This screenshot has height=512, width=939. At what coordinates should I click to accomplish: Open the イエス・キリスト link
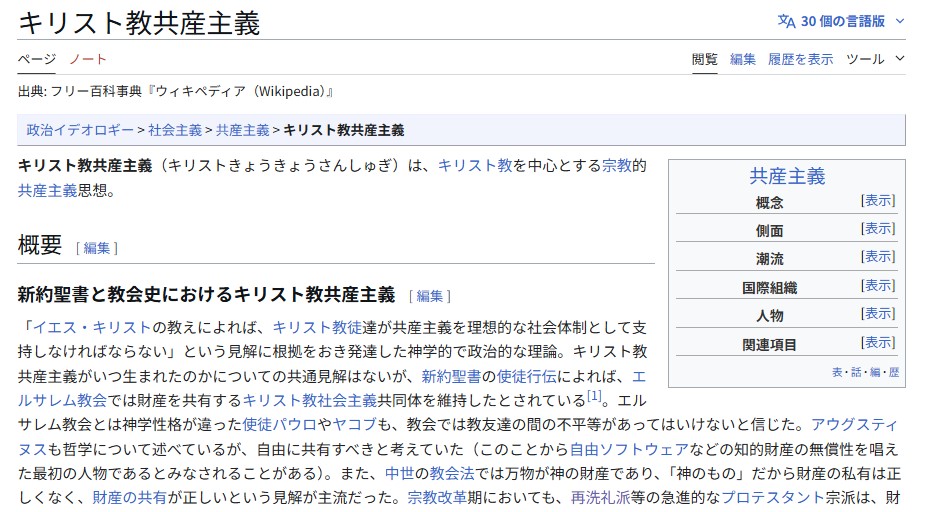92,328
